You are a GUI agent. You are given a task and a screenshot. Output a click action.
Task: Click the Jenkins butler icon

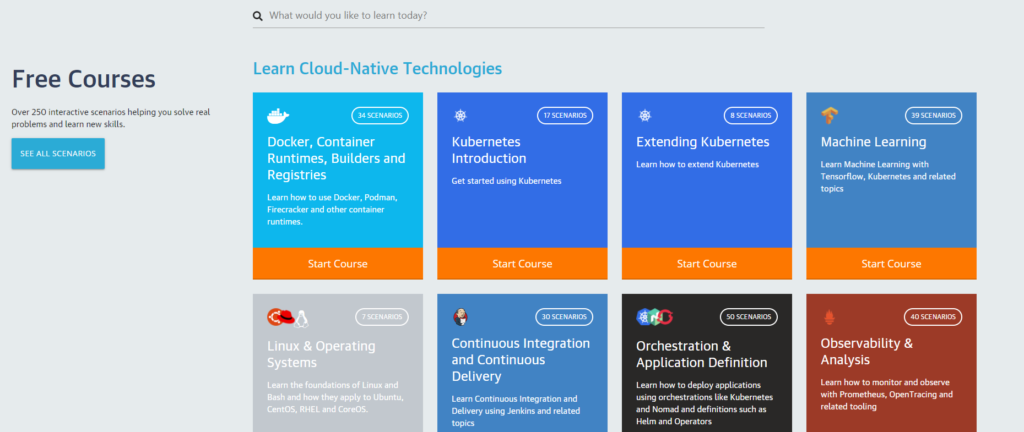pos(460,317)
